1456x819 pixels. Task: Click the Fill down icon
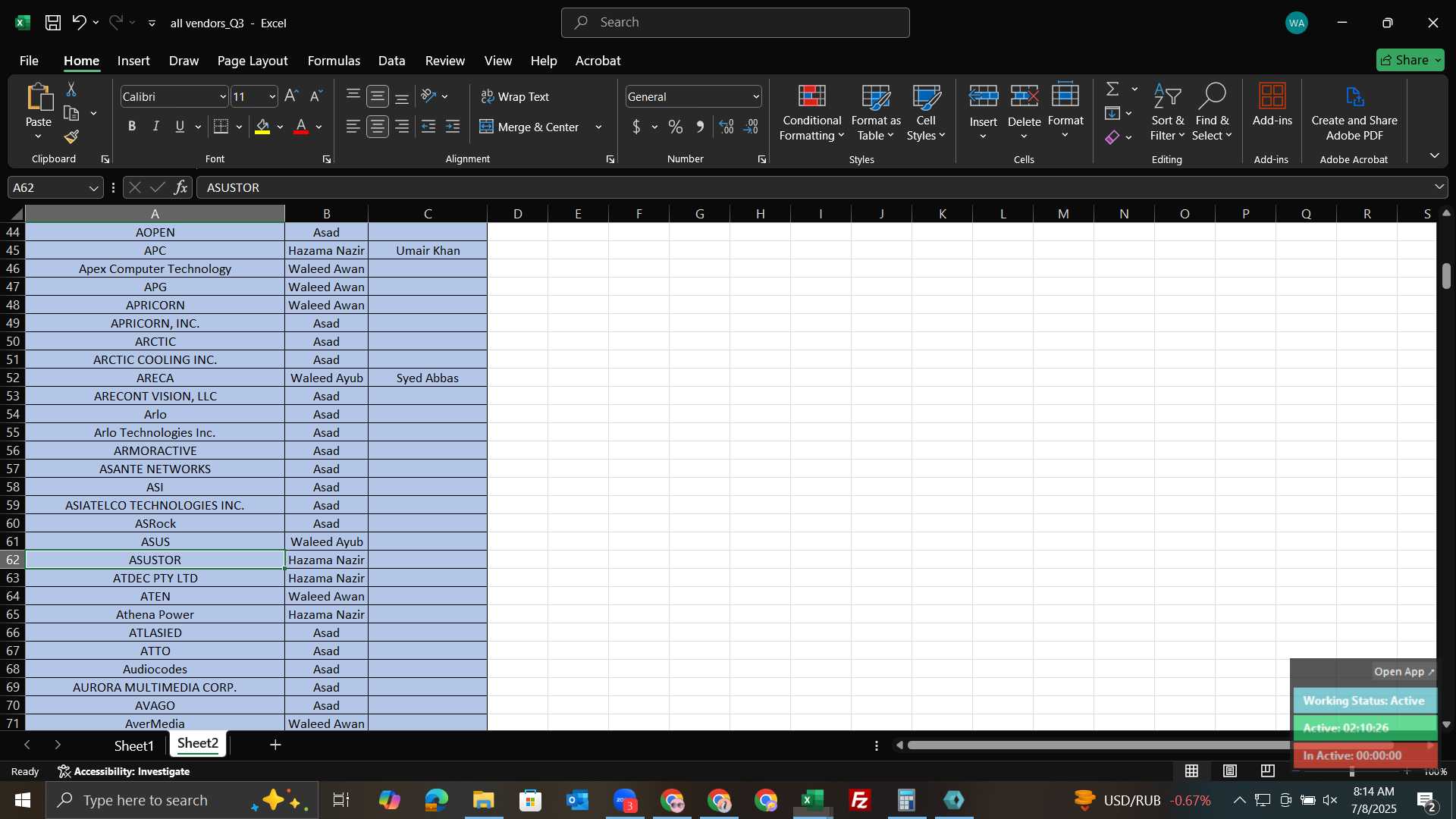pos(1112,114)
